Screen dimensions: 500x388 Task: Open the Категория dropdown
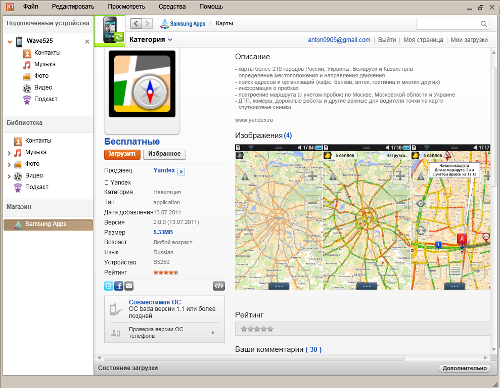151,40
